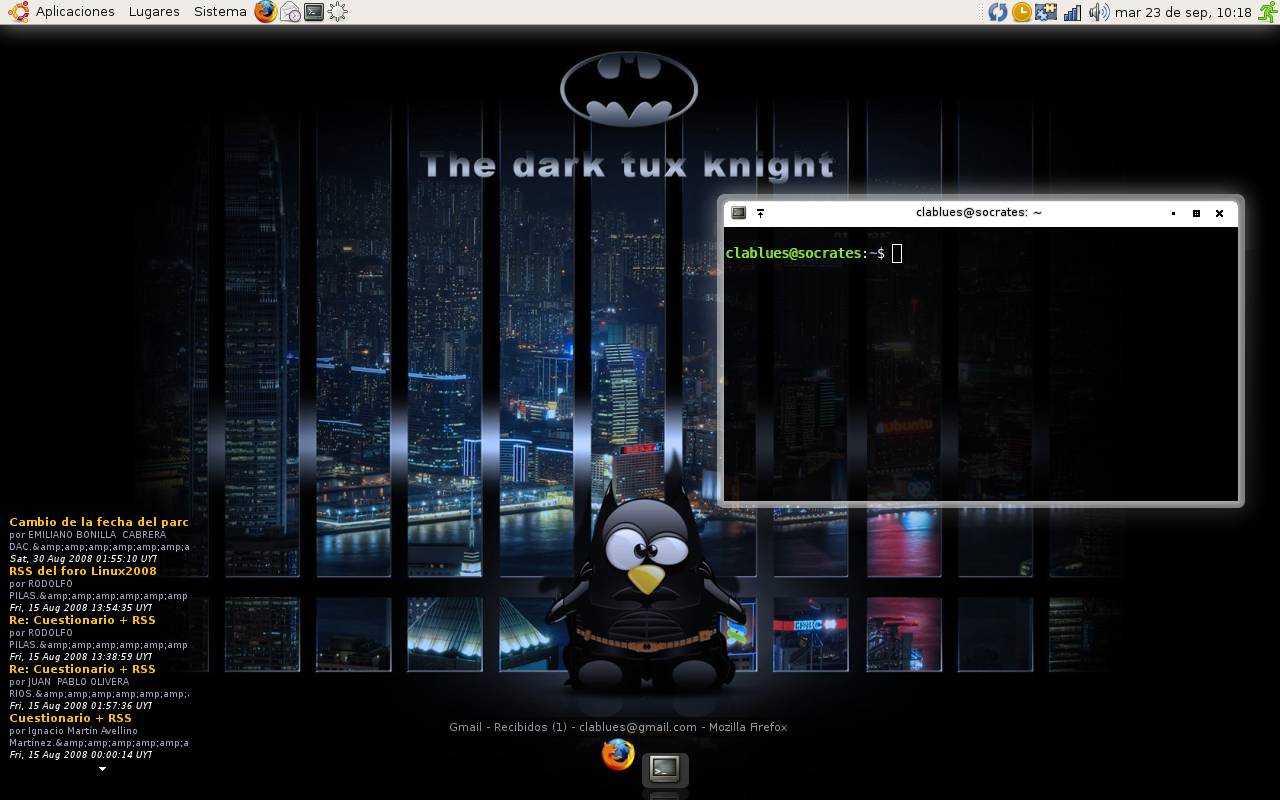Open the Lugares menu
1280x800 pixels.
tap(154, 12)
